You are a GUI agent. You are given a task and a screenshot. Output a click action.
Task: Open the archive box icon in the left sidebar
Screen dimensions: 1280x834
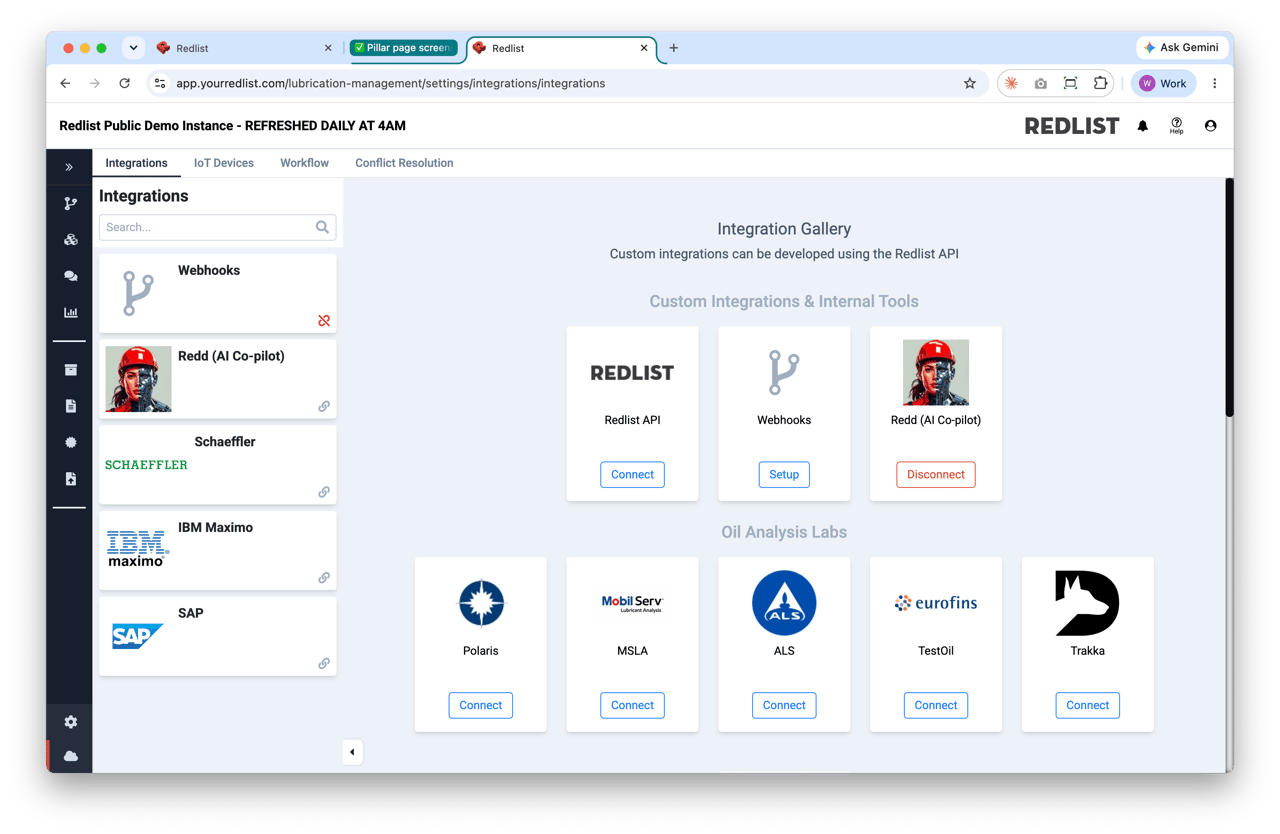[x=70, y=370]
